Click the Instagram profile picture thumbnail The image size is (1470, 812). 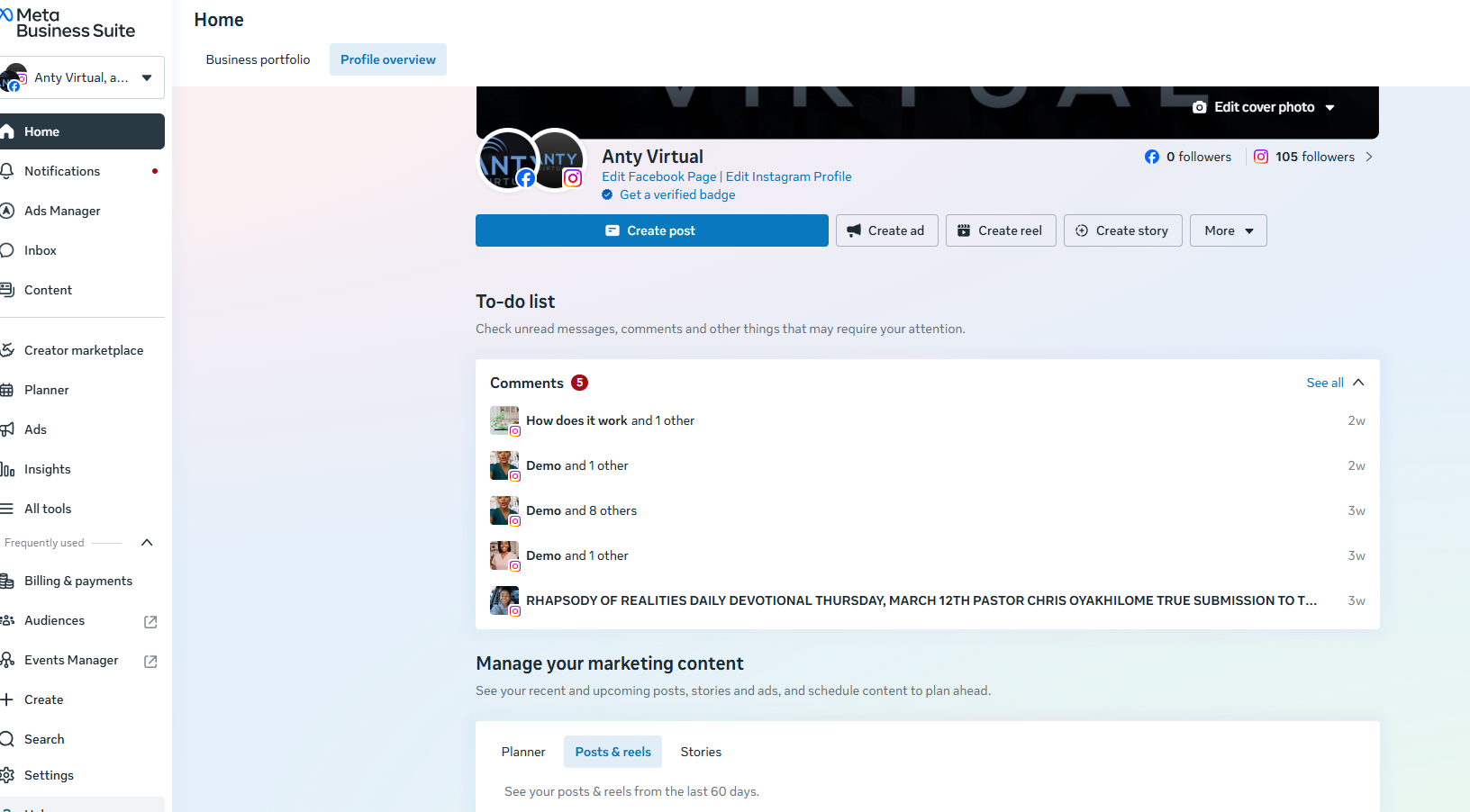point(557,159)
